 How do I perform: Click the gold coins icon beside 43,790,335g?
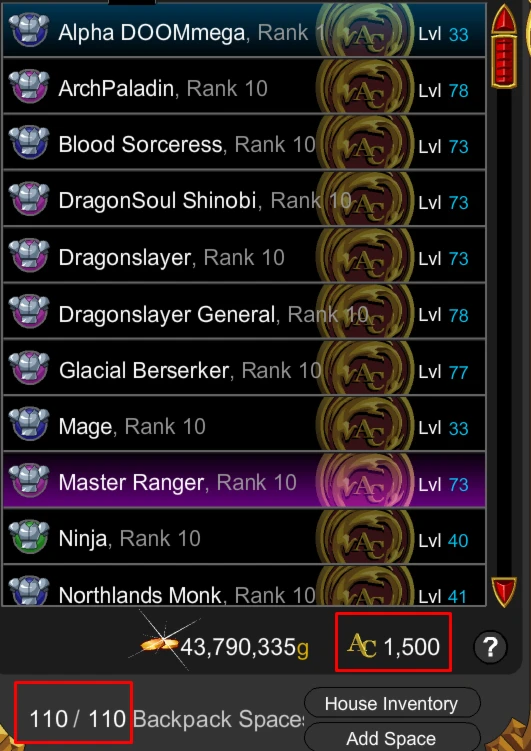coord(159,644)
